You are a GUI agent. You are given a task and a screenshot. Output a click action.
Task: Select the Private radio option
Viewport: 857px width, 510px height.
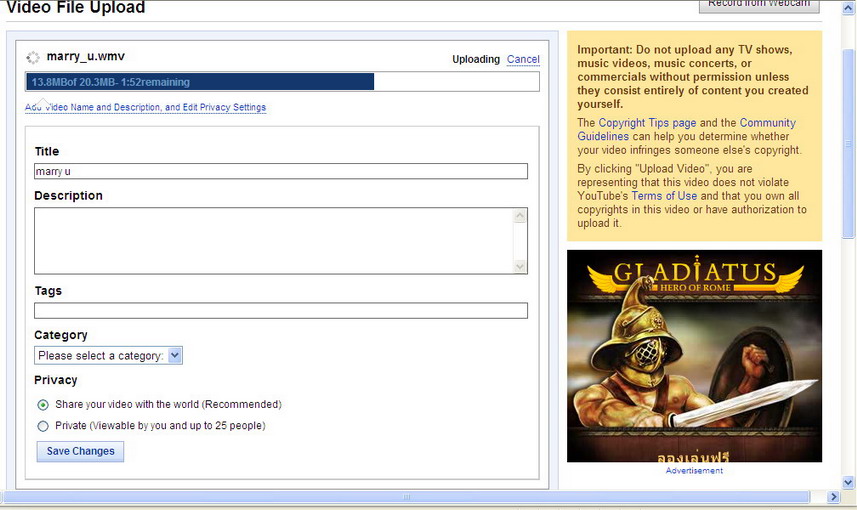point(43,426)
